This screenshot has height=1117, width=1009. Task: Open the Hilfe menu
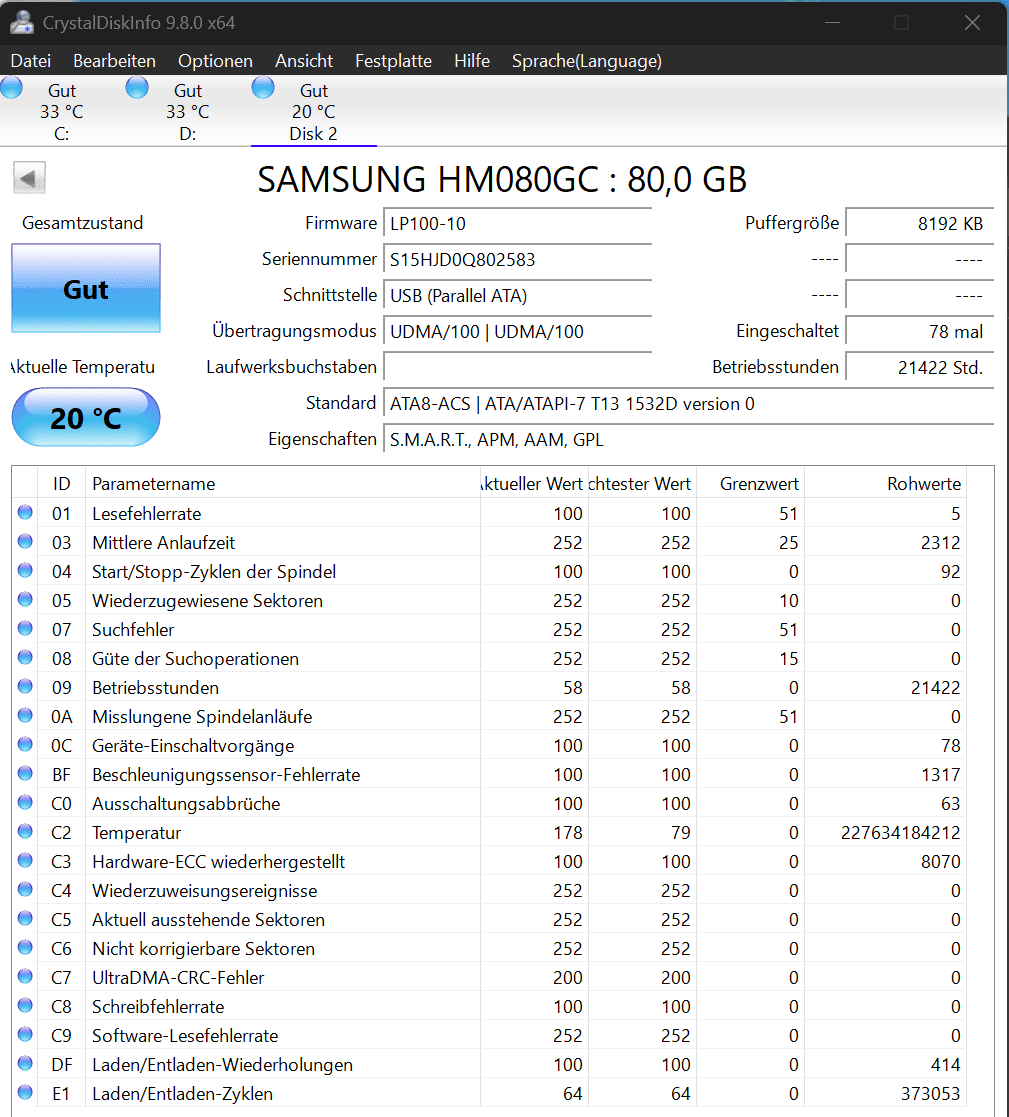click(471, 61)
